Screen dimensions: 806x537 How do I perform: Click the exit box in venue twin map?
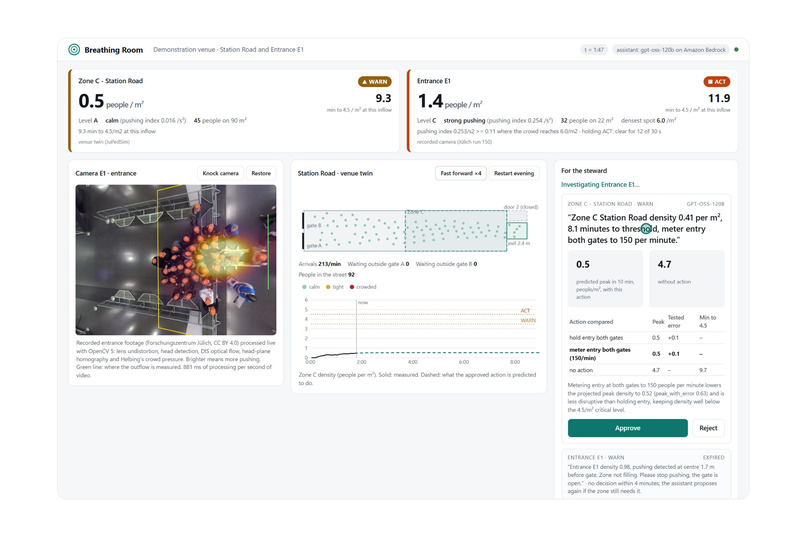tap(517, 231)
